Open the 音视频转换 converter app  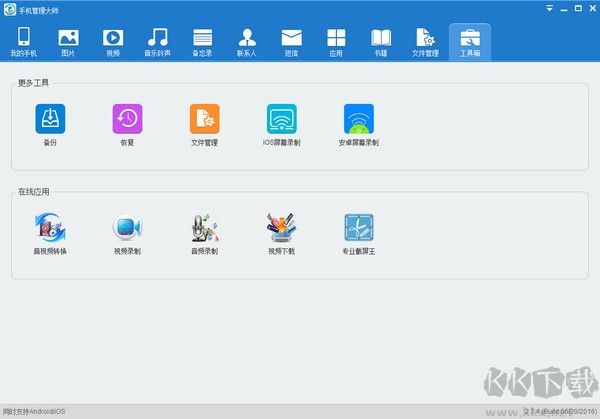pyautogui.click(x=50, y=233)
